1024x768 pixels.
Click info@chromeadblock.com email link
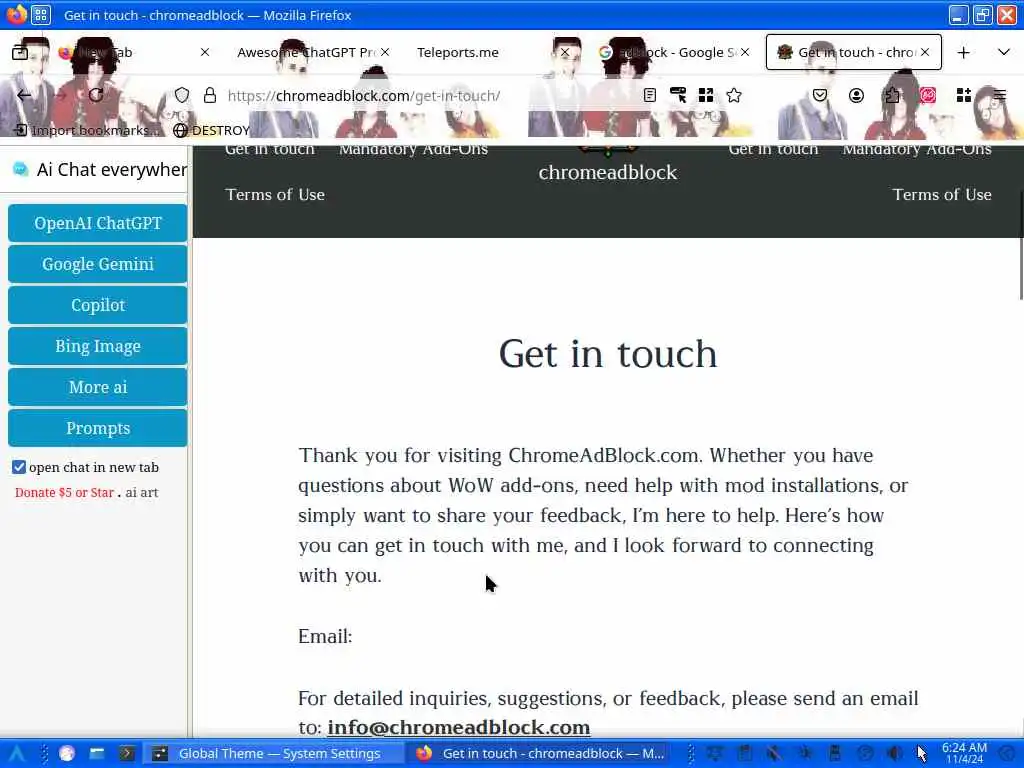tap(458, 728)
